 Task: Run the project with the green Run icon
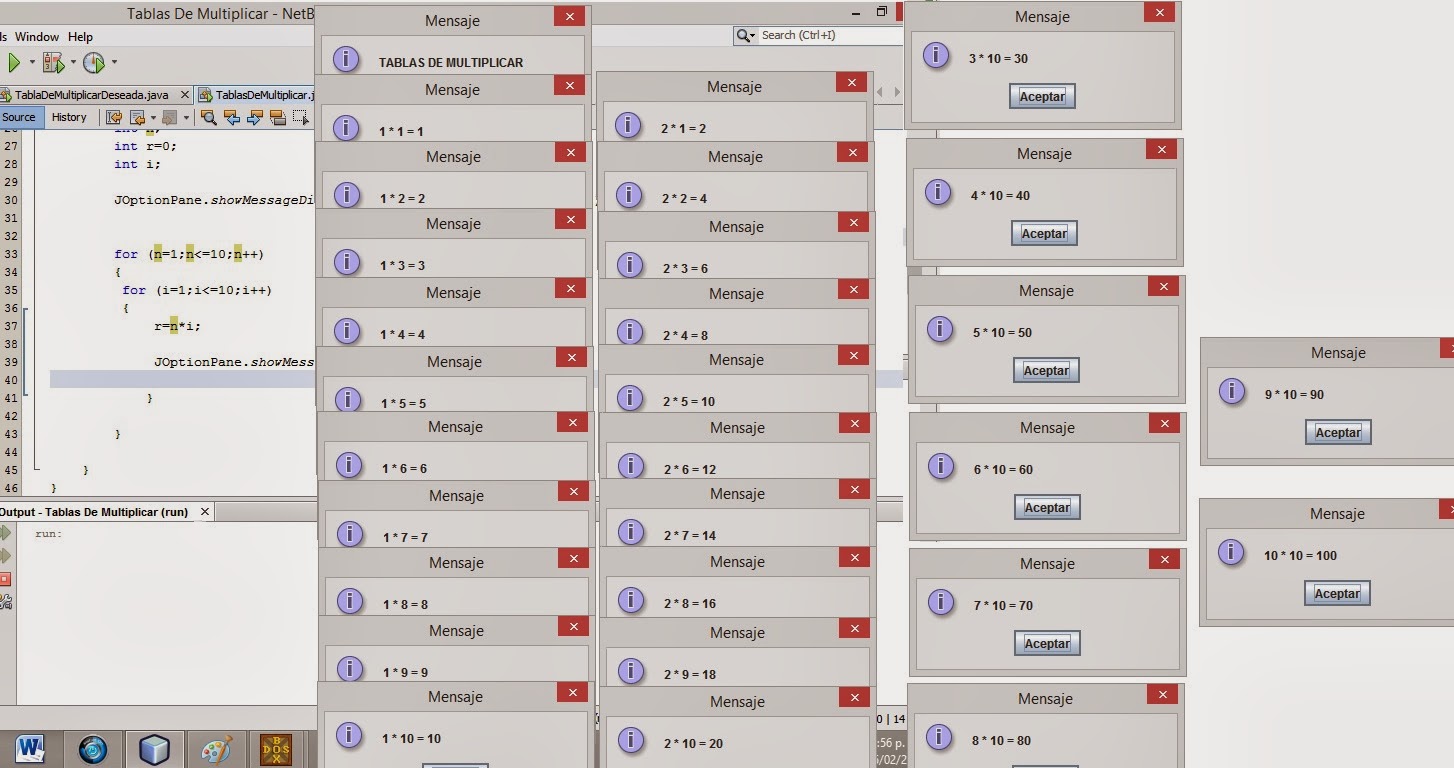[15, 62]
